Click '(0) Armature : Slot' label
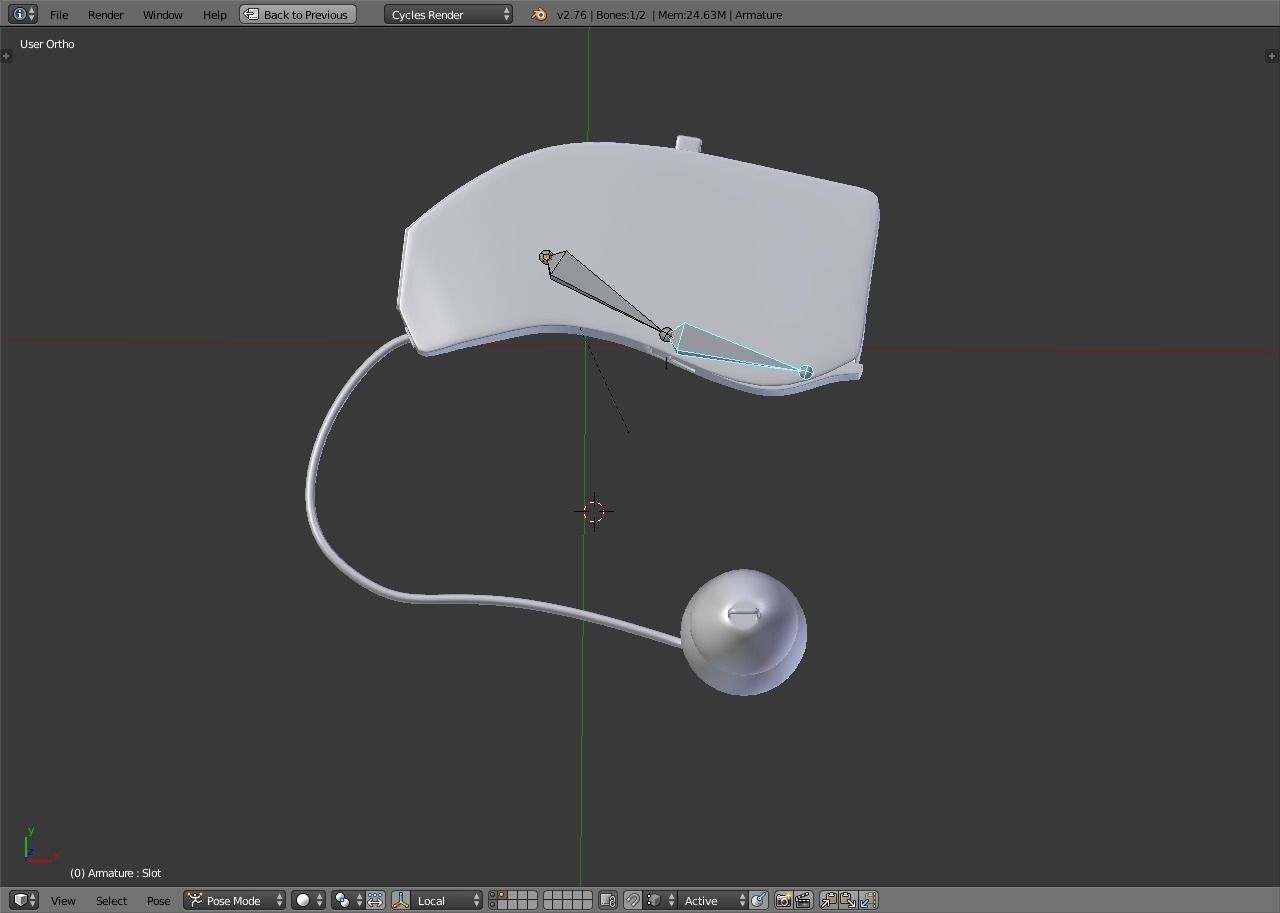Viewport: 1280px width, 913px height. [x=115, y=873]
